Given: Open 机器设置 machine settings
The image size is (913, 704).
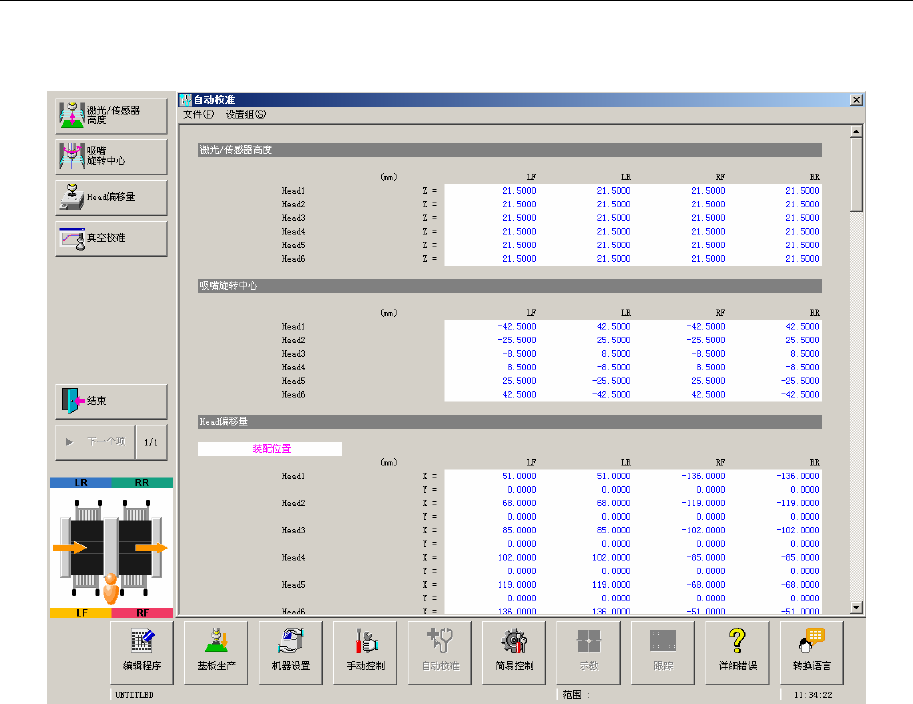Looking at the screenshot, I should 290,649.
